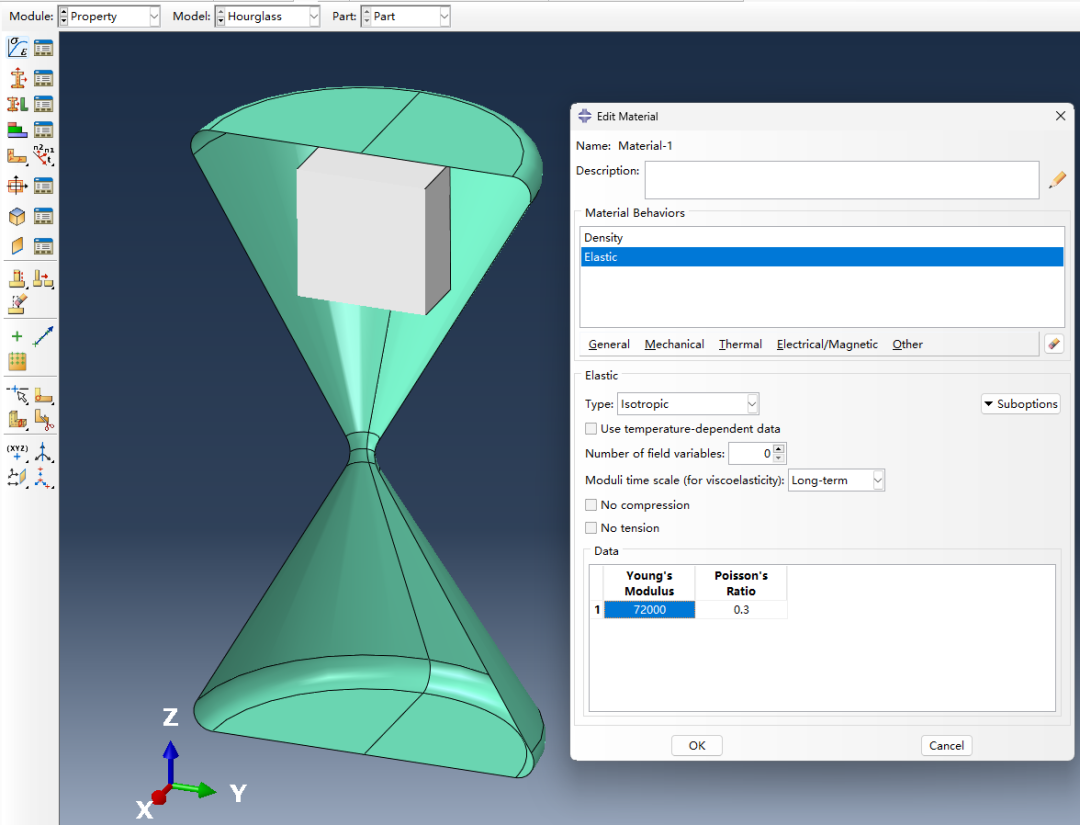Select the Create Datum Plane tool
The image size is (1080, 825).
(x=17, y=477)
